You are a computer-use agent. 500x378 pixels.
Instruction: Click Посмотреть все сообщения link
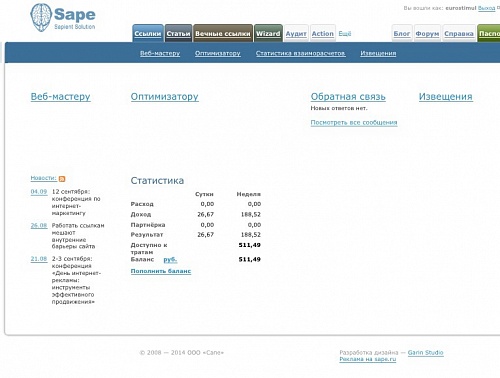(x=354, y=123)
